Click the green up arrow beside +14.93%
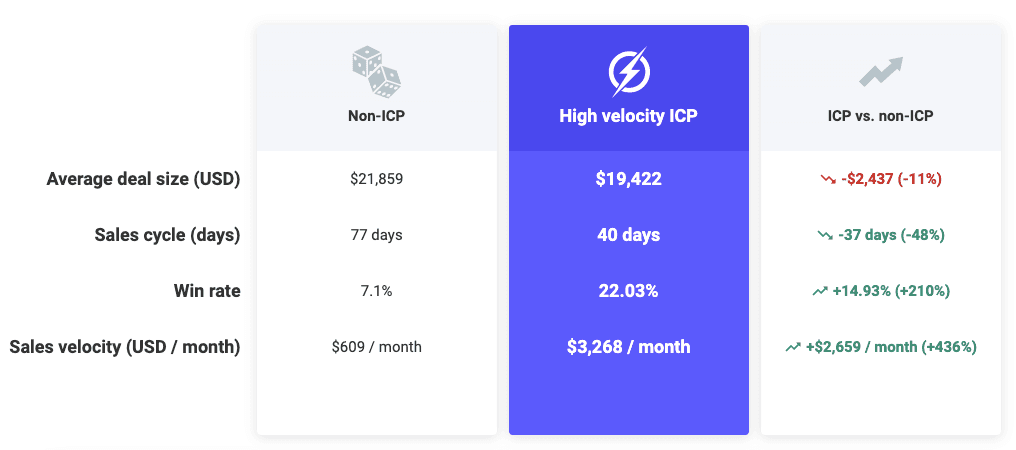Image resolution: width=1016 pixels, height=450 pixels. [820, 291]
